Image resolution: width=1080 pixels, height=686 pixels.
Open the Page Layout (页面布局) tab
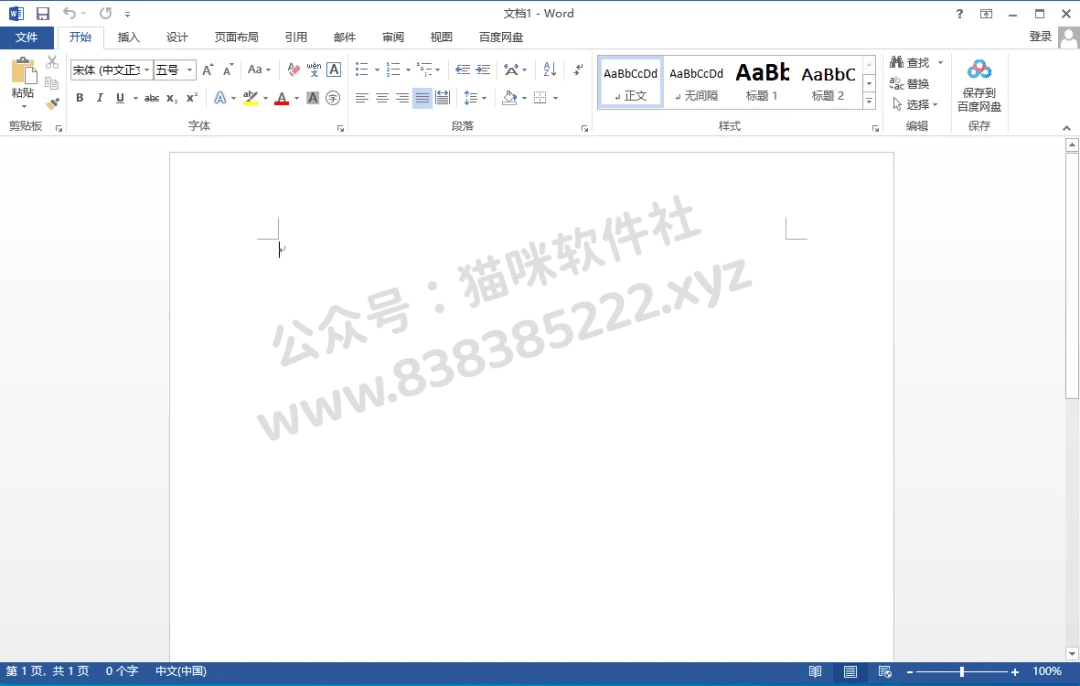pyautogui.click(x=236, y=37)
